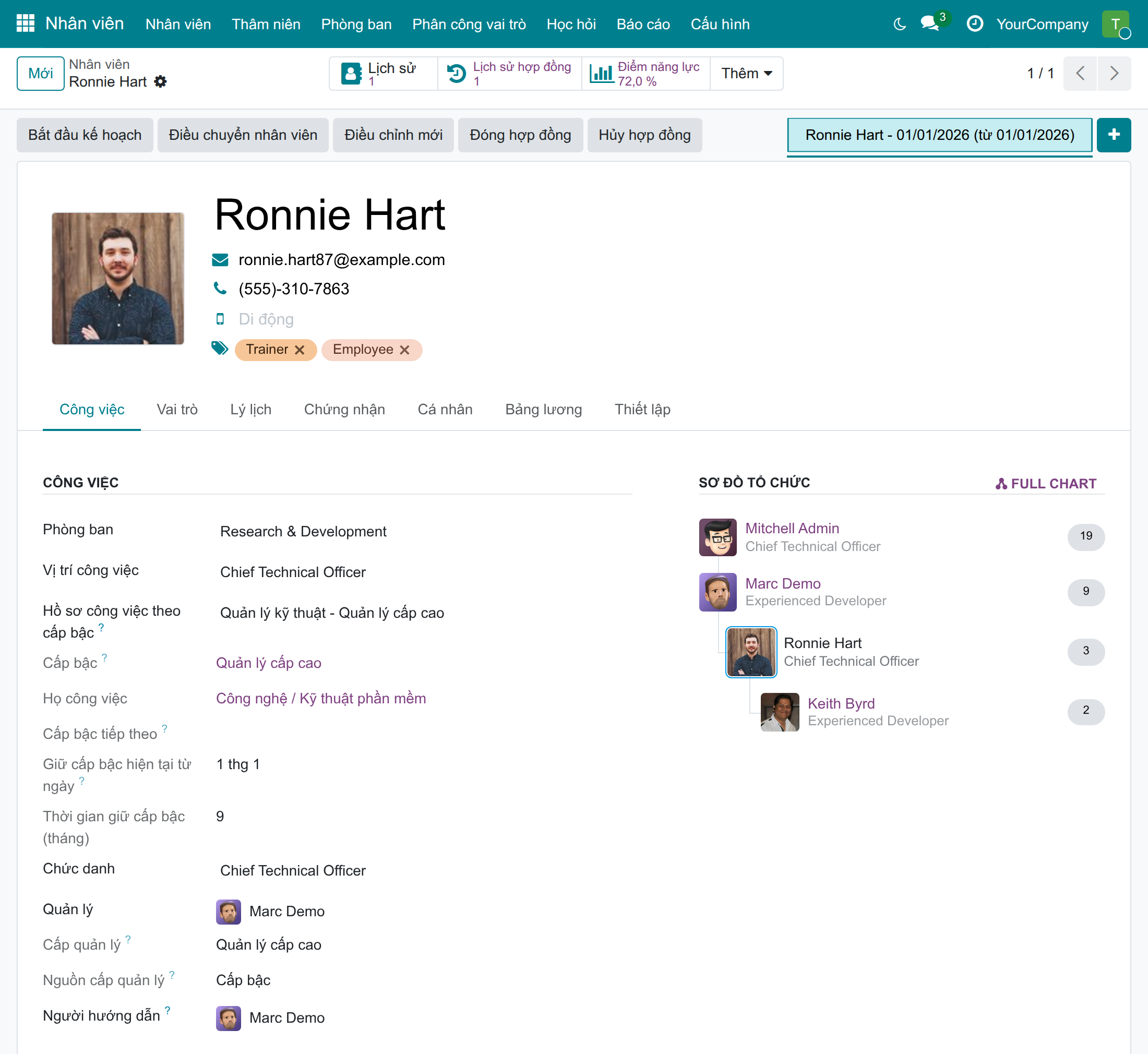Open the activities clock icon
The image size is (1148, 1054).
975,24
